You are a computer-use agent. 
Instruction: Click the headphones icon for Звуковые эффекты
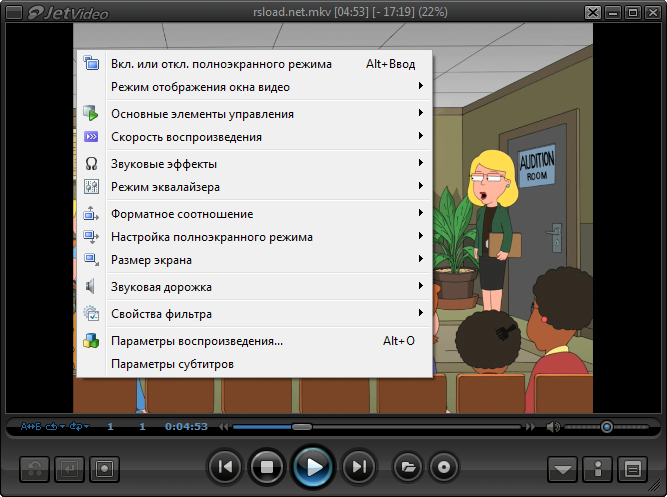91,163
